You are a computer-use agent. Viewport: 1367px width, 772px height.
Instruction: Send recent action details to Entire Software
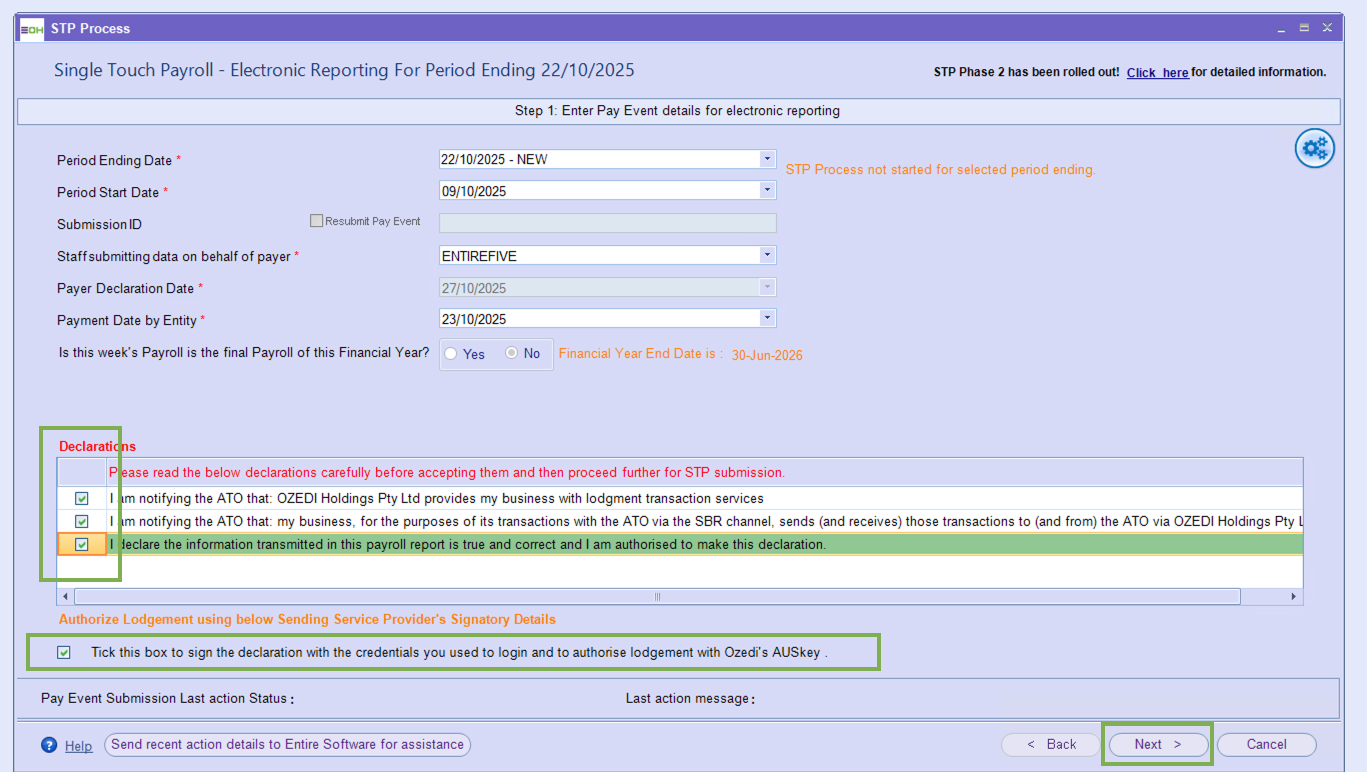click(x=287, y=744)
